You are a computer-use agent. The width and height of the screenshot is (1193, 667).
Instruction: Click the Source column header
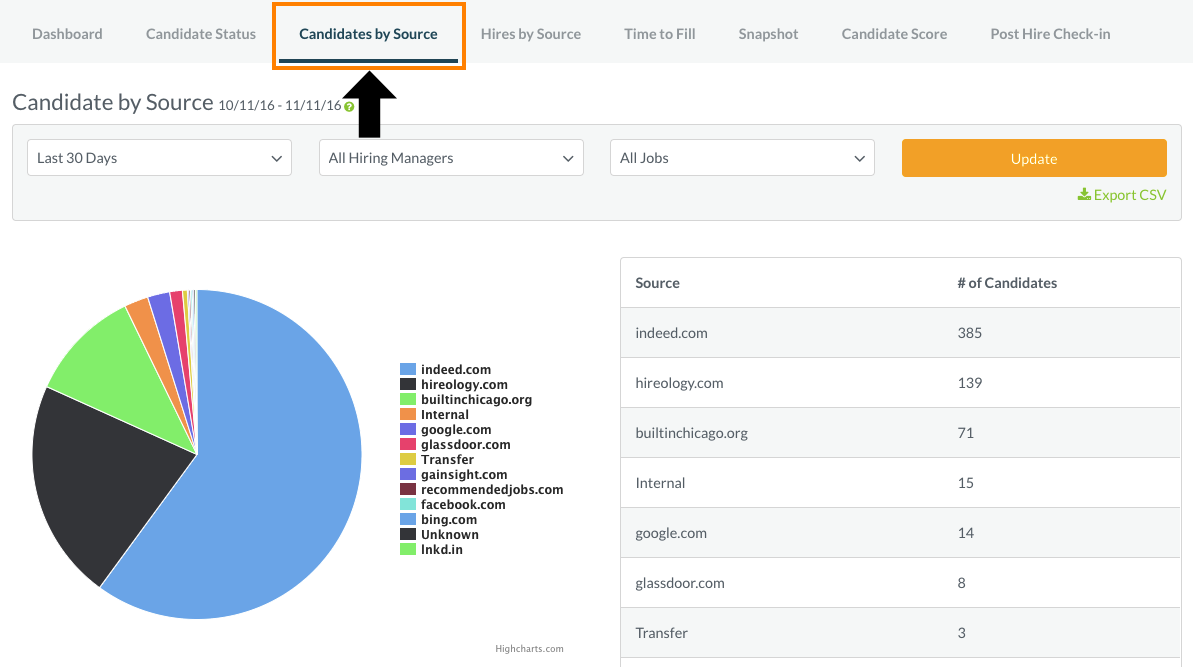pos(657,283)
